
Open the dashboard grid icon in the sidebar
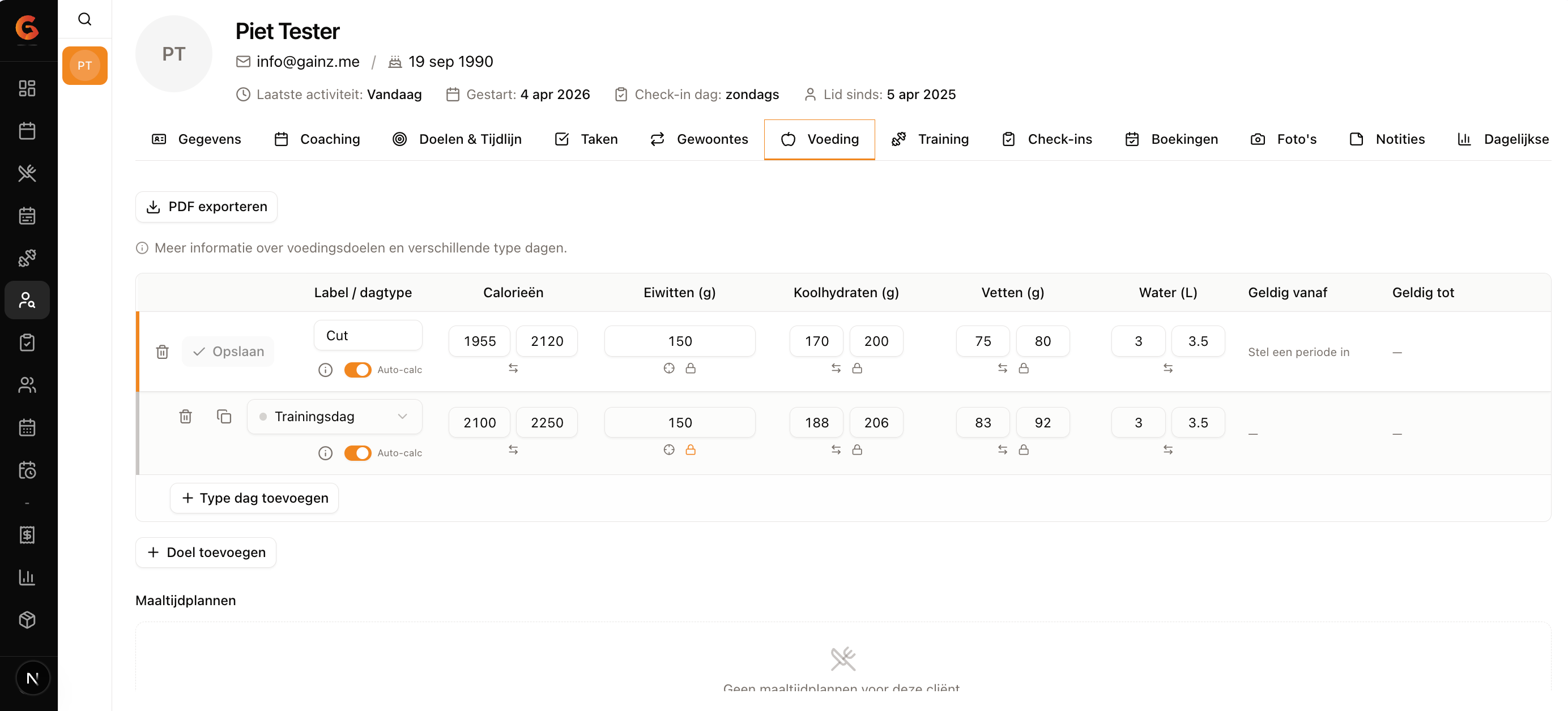(27, 88)
